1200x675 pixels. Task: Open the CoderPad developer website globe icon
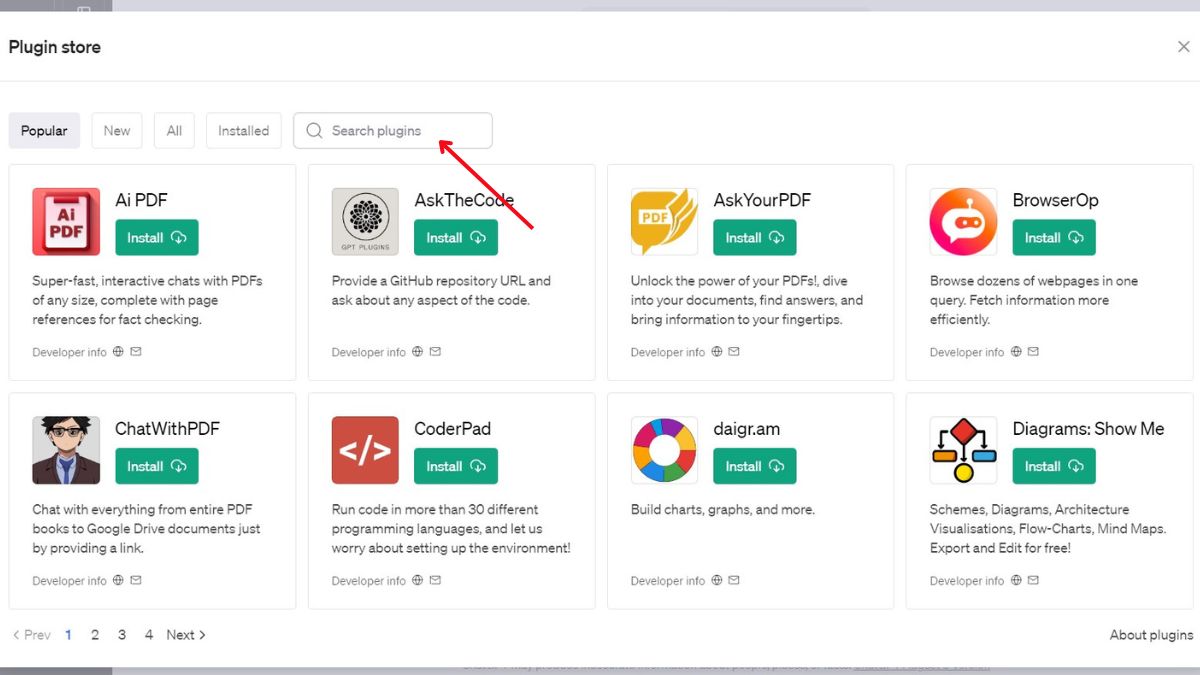tap(417, 580)
